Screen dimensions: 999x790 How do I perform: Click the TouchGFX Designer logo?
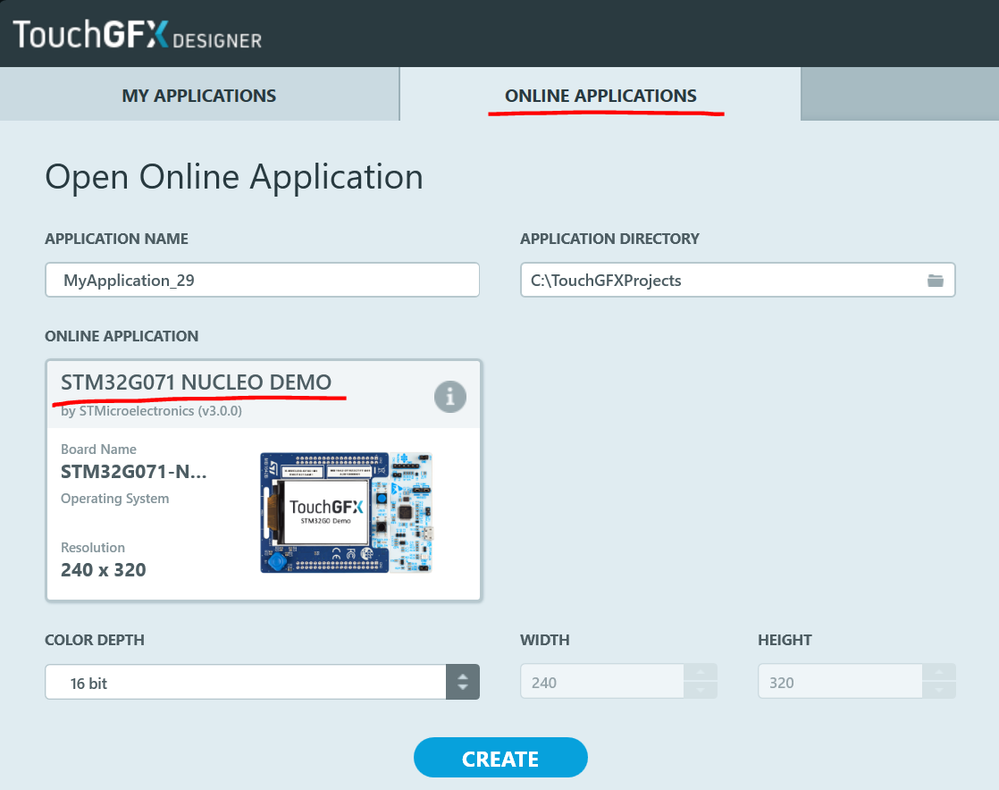coord(137,34)
